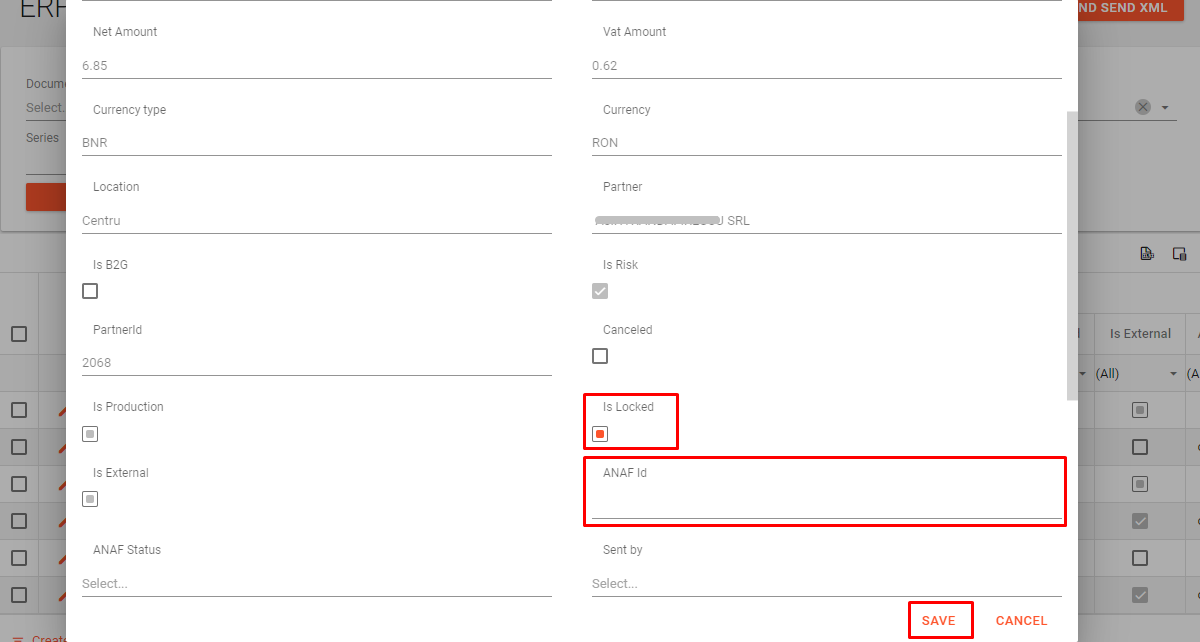
Task: Click the Currency field showing RON
Action: pyautogui.click(x=827, y=143)
